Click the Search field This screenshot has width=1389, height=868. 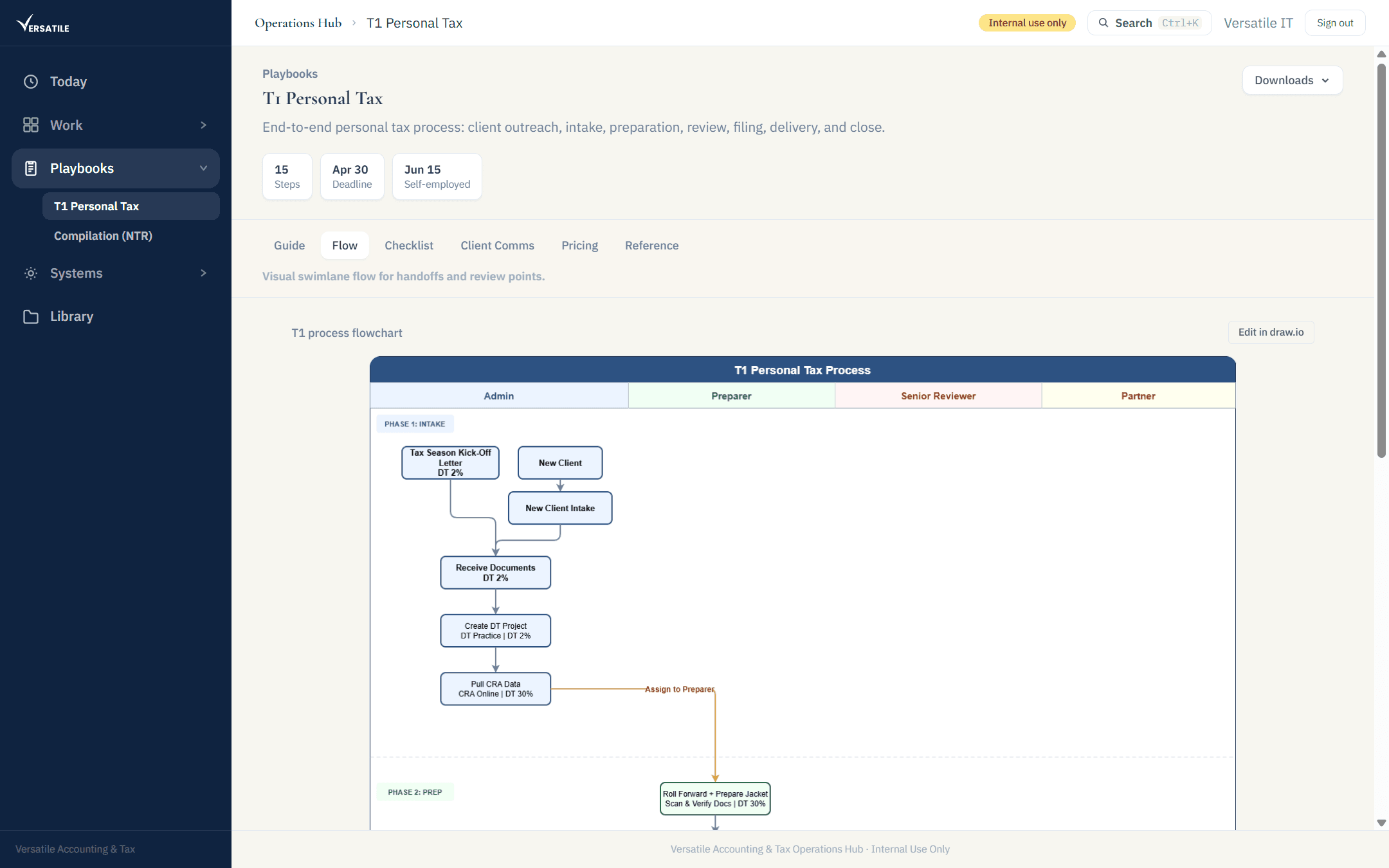point(1149,23)
